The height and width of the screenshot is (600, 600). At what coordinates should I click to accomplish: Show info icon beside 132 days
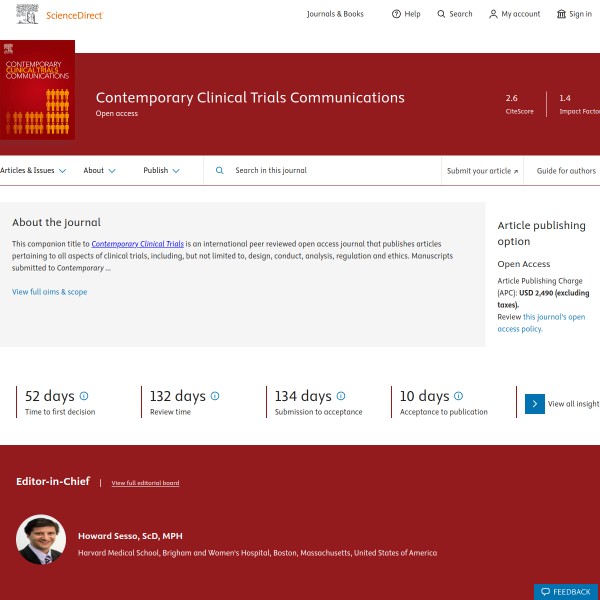click(x=215, y=396)
